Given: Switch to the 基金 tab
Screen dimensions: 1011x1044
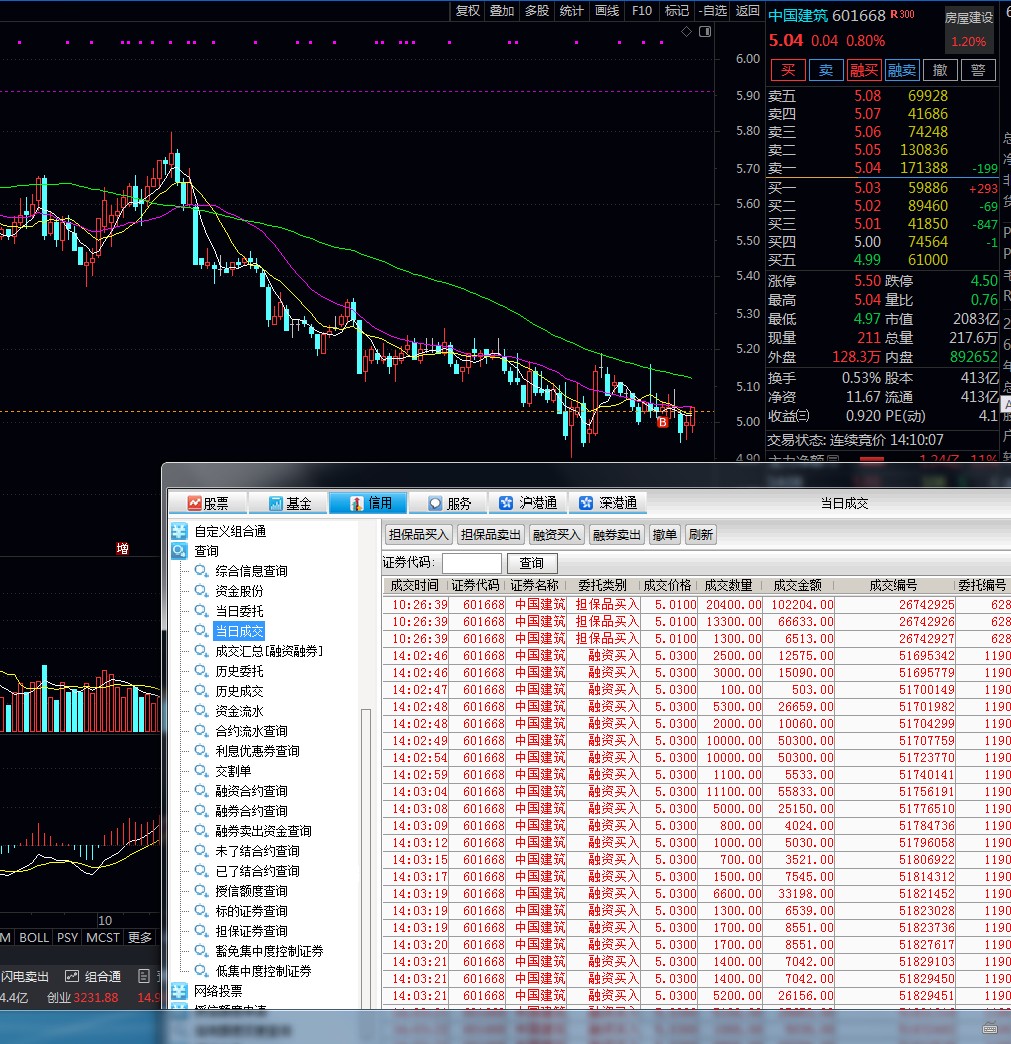Looking at the screenshot, I should (x=289, y=503).
